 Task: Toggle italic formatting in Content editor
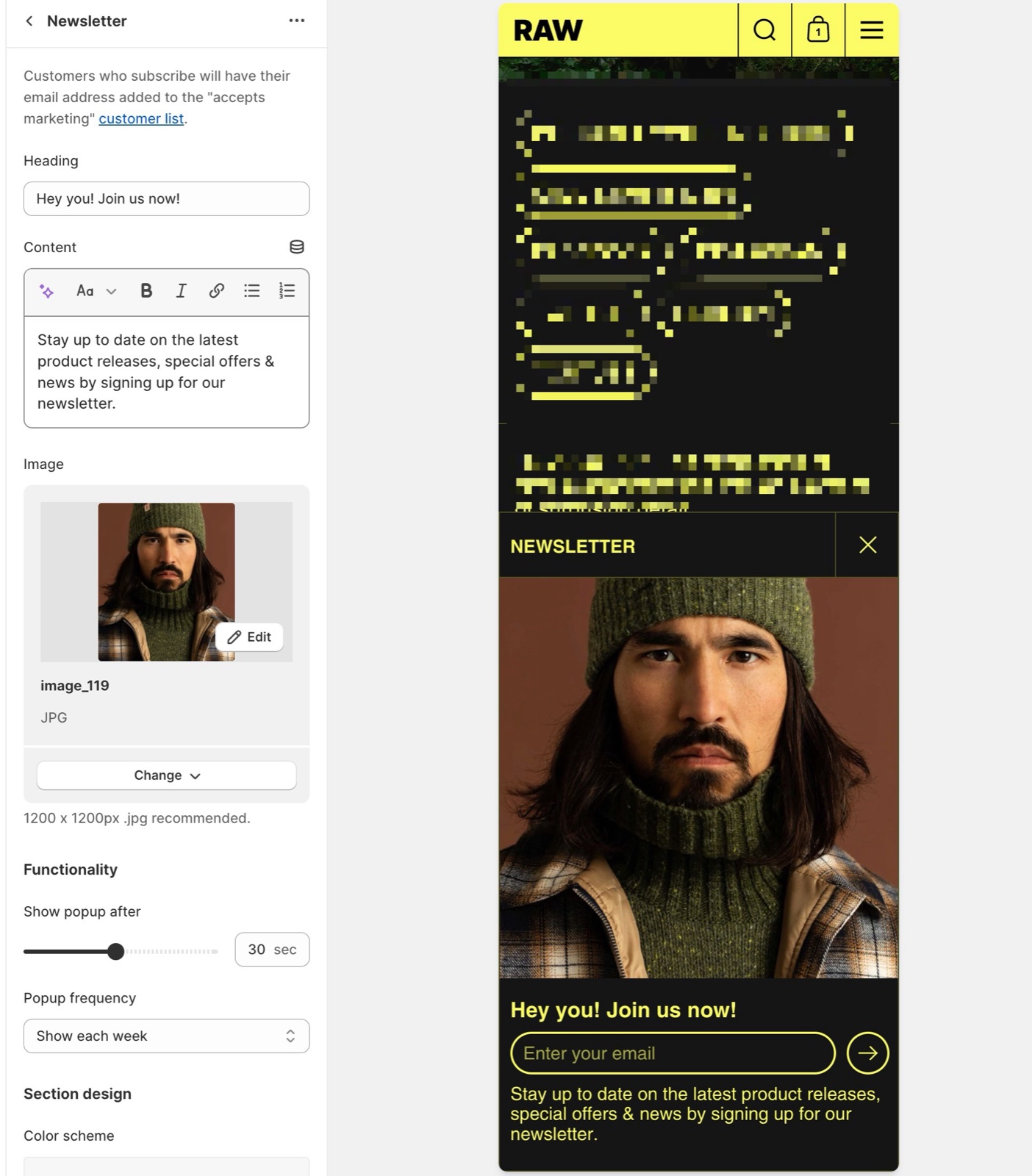click(x=181, y=291)
